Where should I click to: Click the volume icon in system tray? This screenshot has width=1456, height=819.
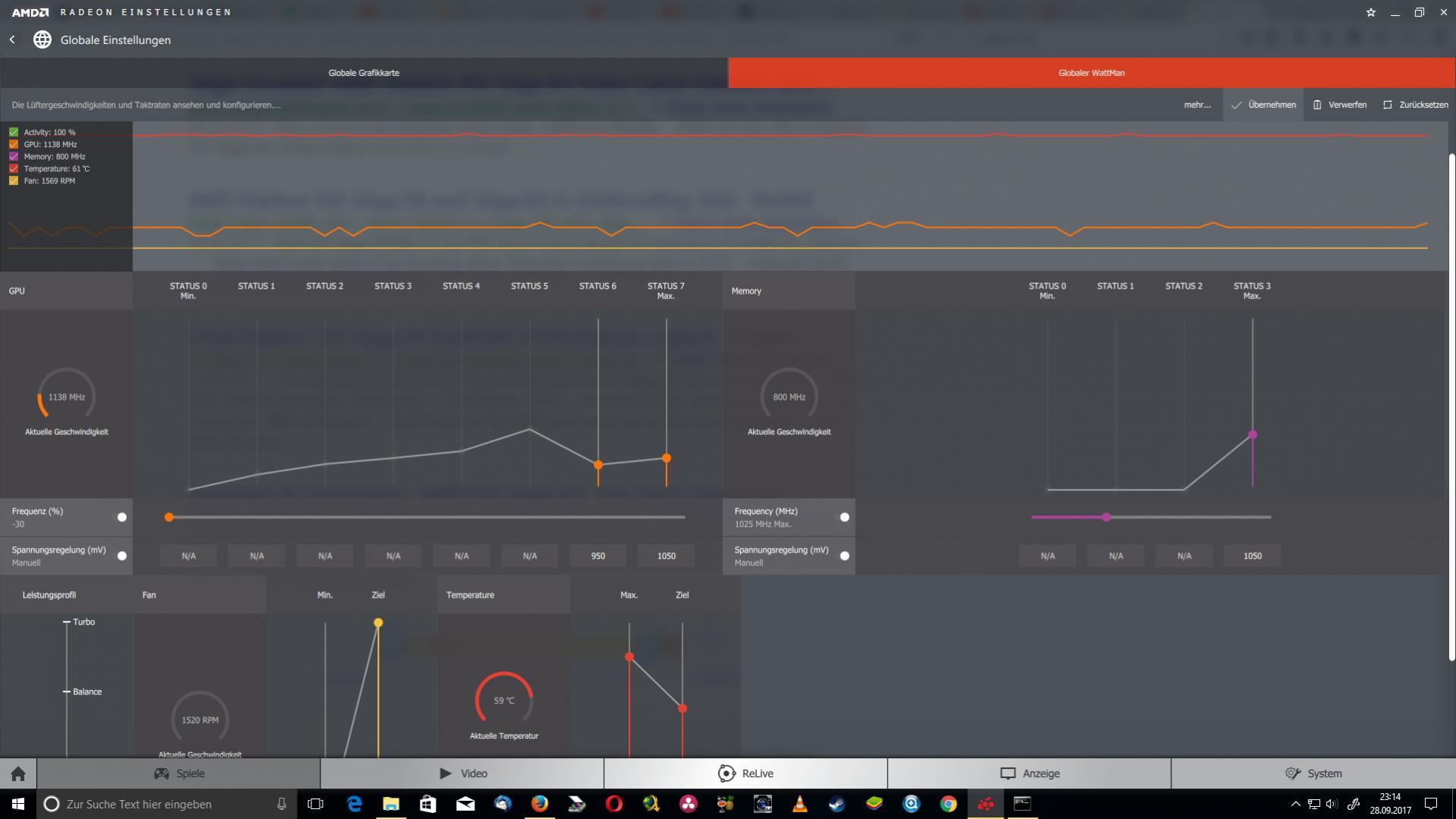[x=1332, y=804]
